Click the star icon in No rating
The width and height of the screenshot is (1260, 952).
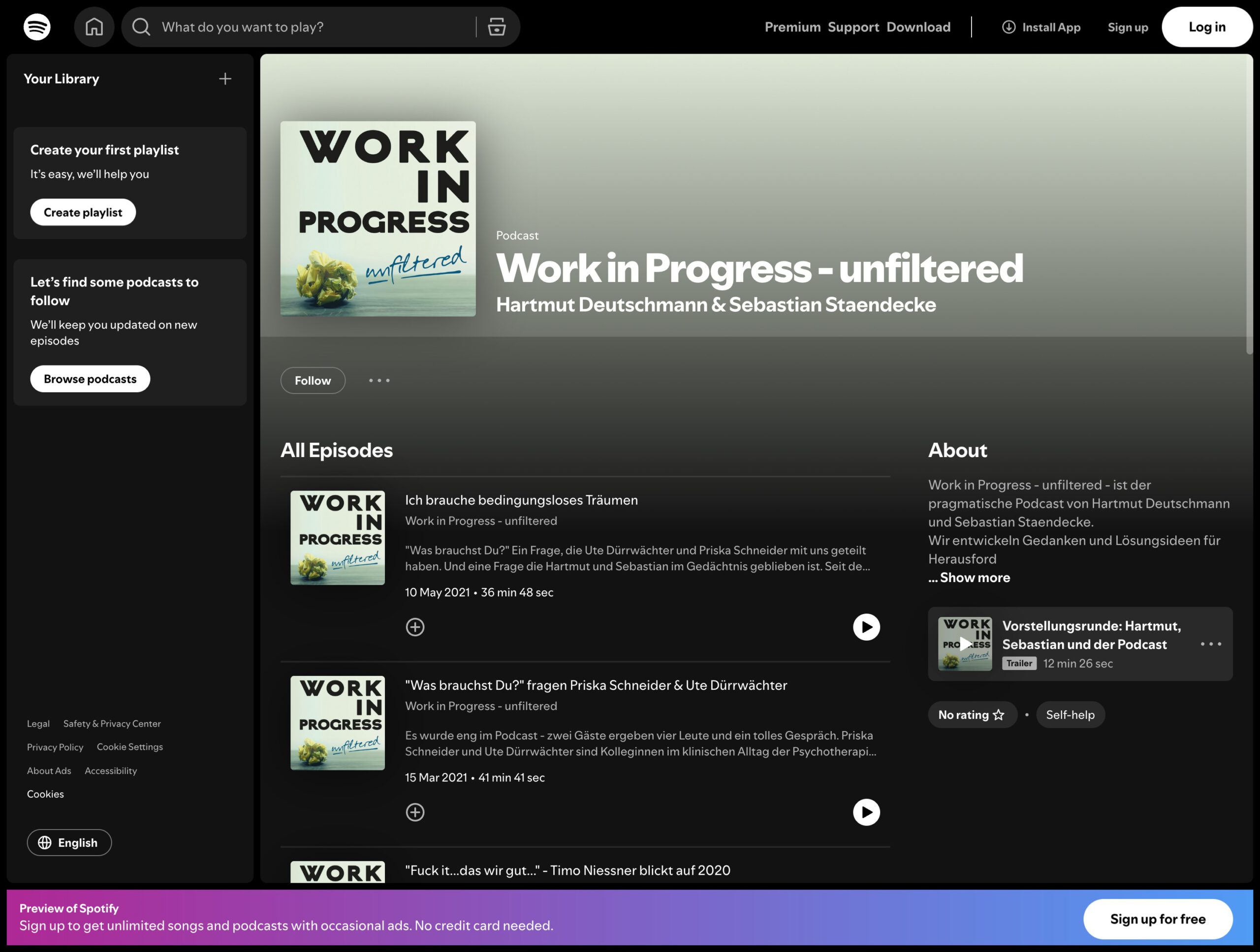[x=999, y=714]
